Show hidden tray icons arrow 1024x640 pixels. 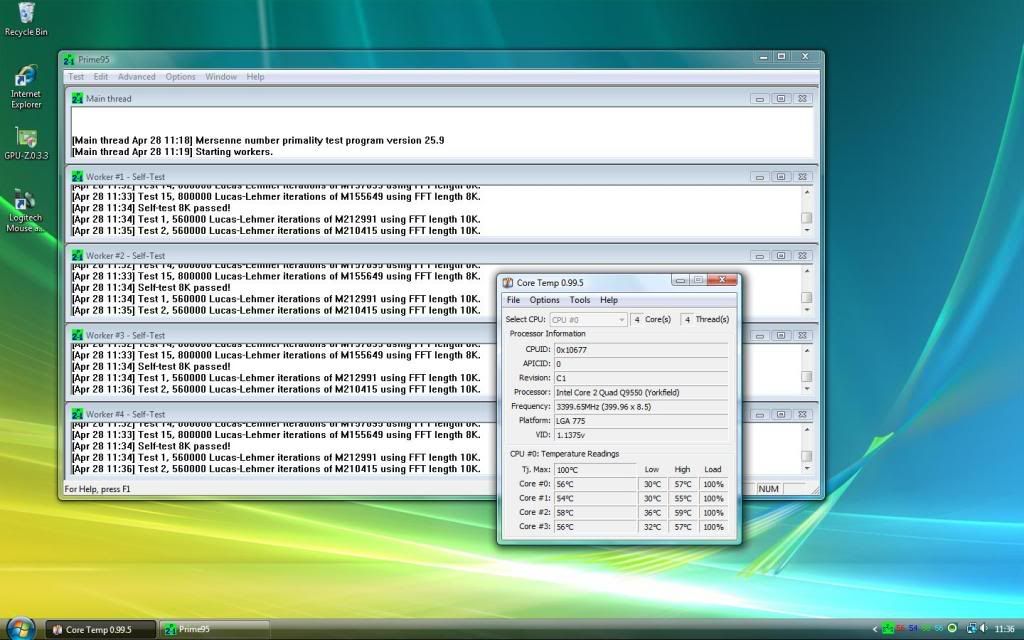tap(875, 630)
